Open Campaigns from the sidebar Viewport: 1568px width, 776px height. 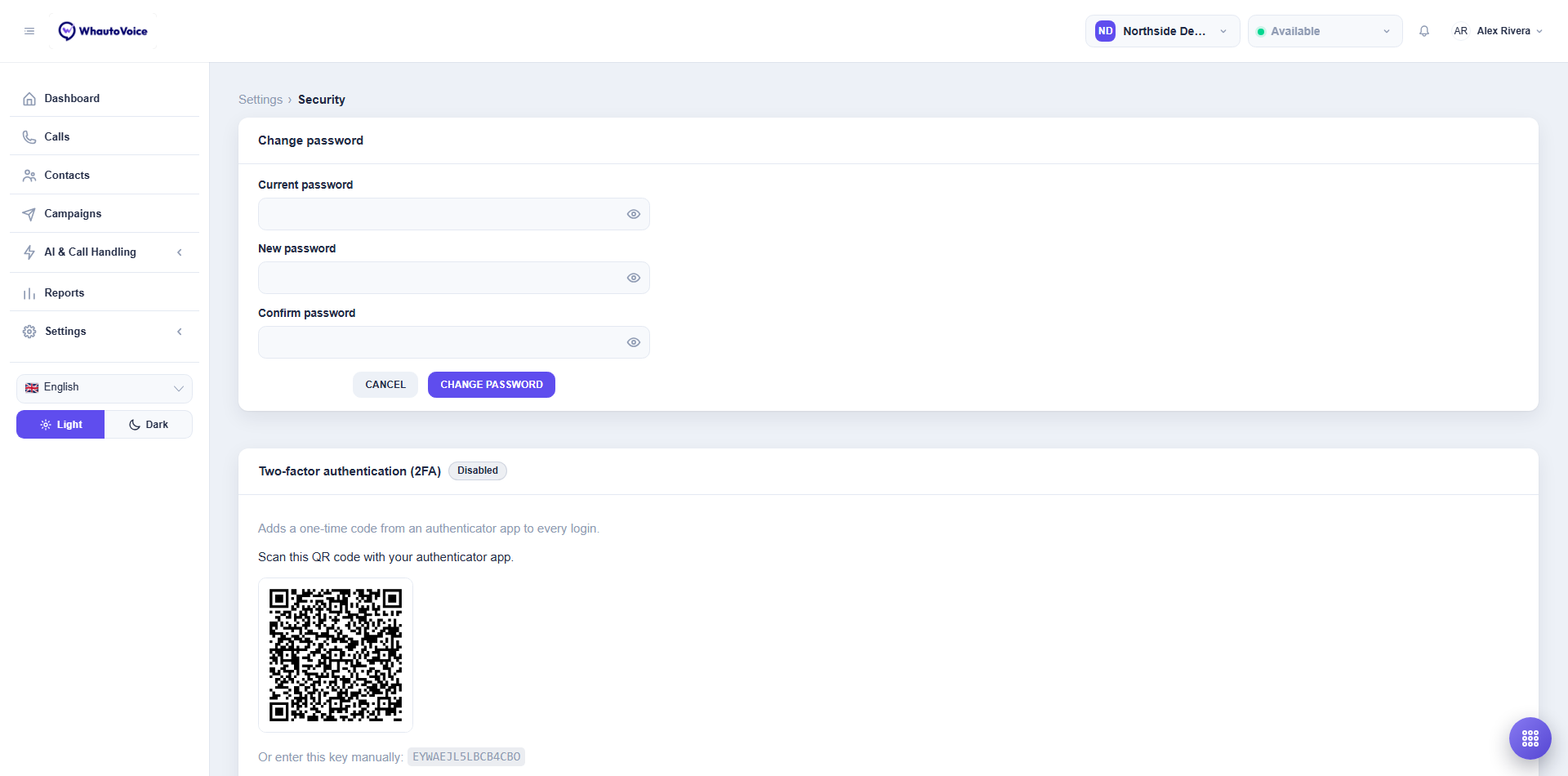[105, 213]
